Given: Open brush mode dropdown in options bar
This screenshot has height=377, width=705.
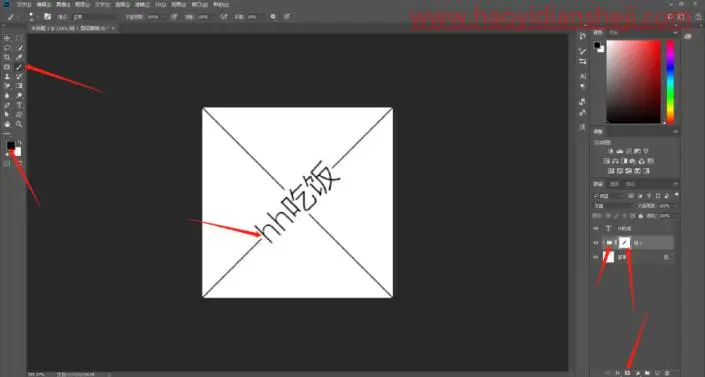Looking at the screenshot, I should 96,17.
